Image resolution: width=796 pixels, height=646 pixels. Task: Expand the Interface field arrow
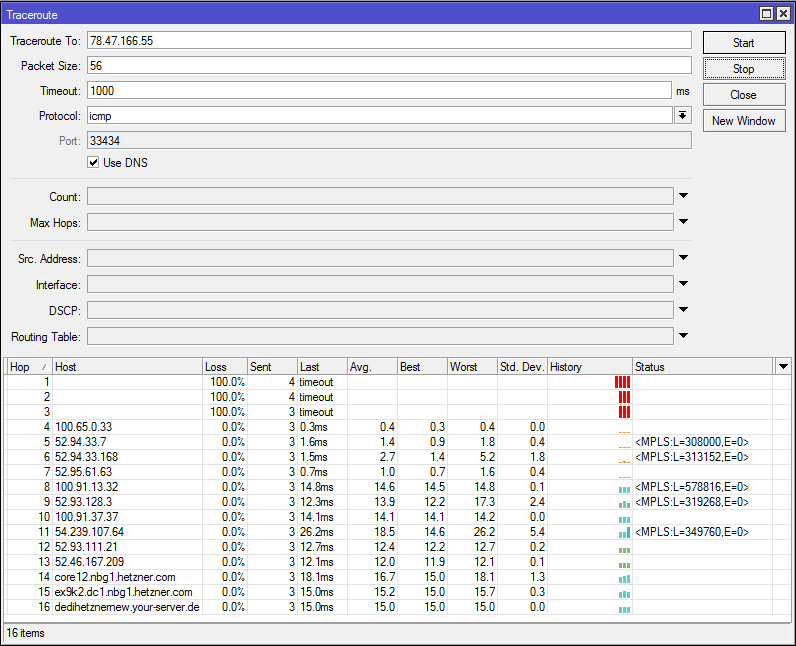(x=683, y=283)
